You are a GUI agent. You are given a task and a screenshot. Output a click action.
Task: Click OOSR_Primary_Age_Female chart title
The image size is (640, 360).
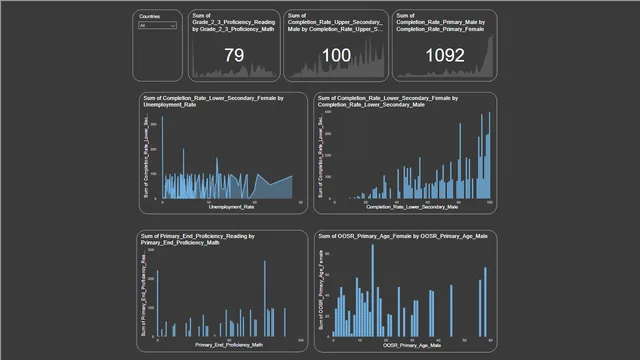403,236
